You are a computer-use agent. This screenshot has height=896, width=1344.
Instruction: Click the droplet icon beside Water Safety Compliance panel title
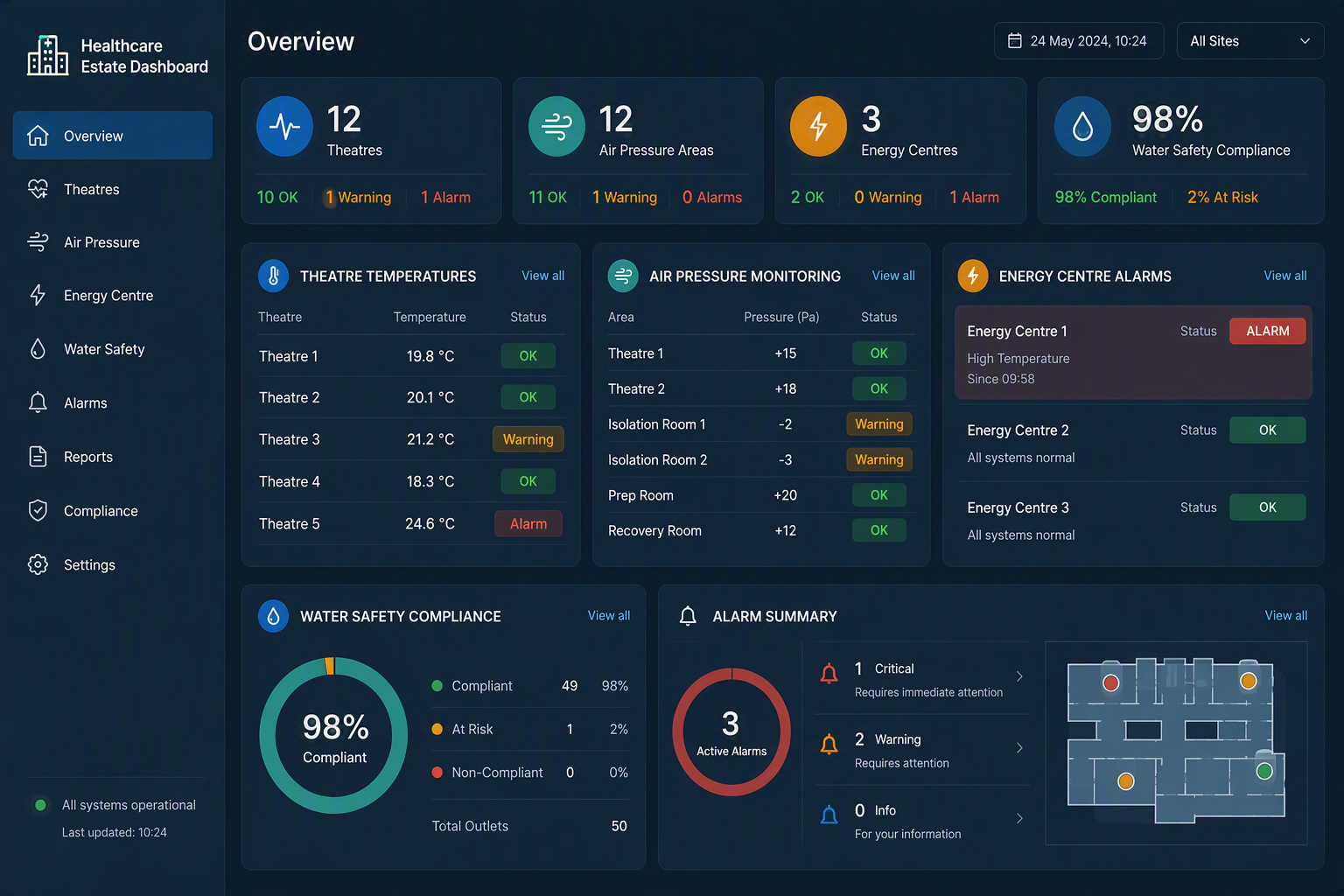coord(273,616)
